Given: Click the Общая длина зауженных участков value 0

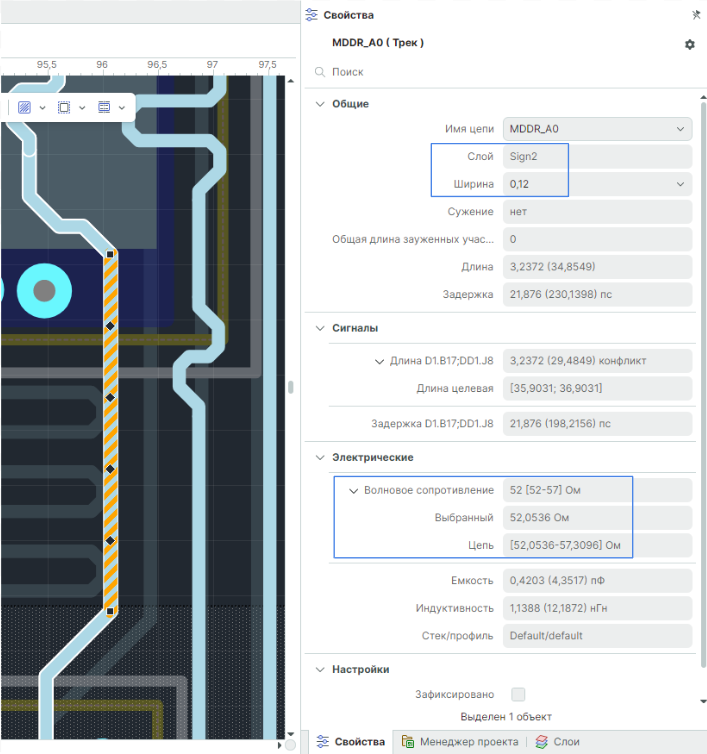Looking at the screenshot, I should (598, 239).
